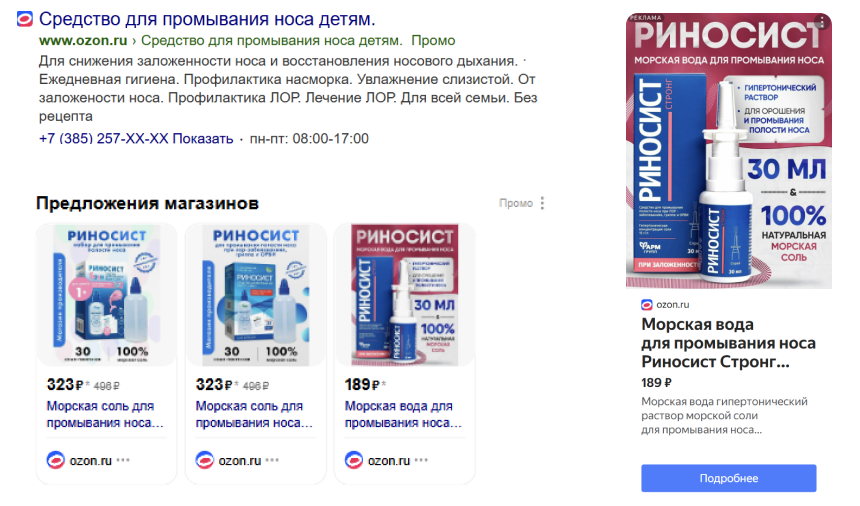This screenshot has height=506, width=860.
Task: Click the Ozon logo in second product card
Action: tap(205, 460)
